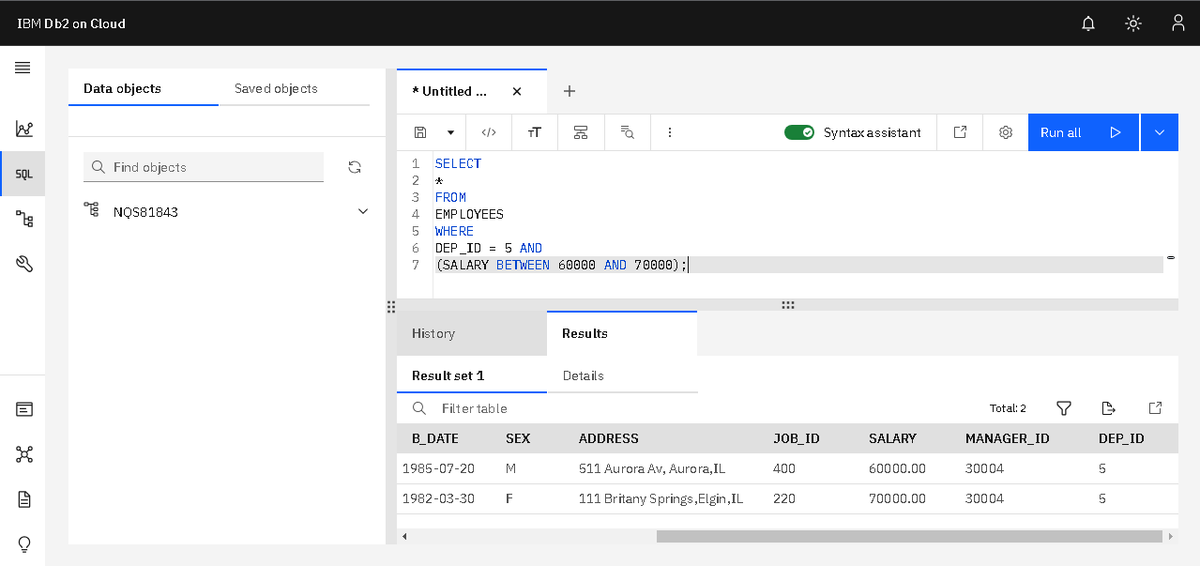Select the SQL sidebar item
1200x566 pixels.
tap(24, 173)
